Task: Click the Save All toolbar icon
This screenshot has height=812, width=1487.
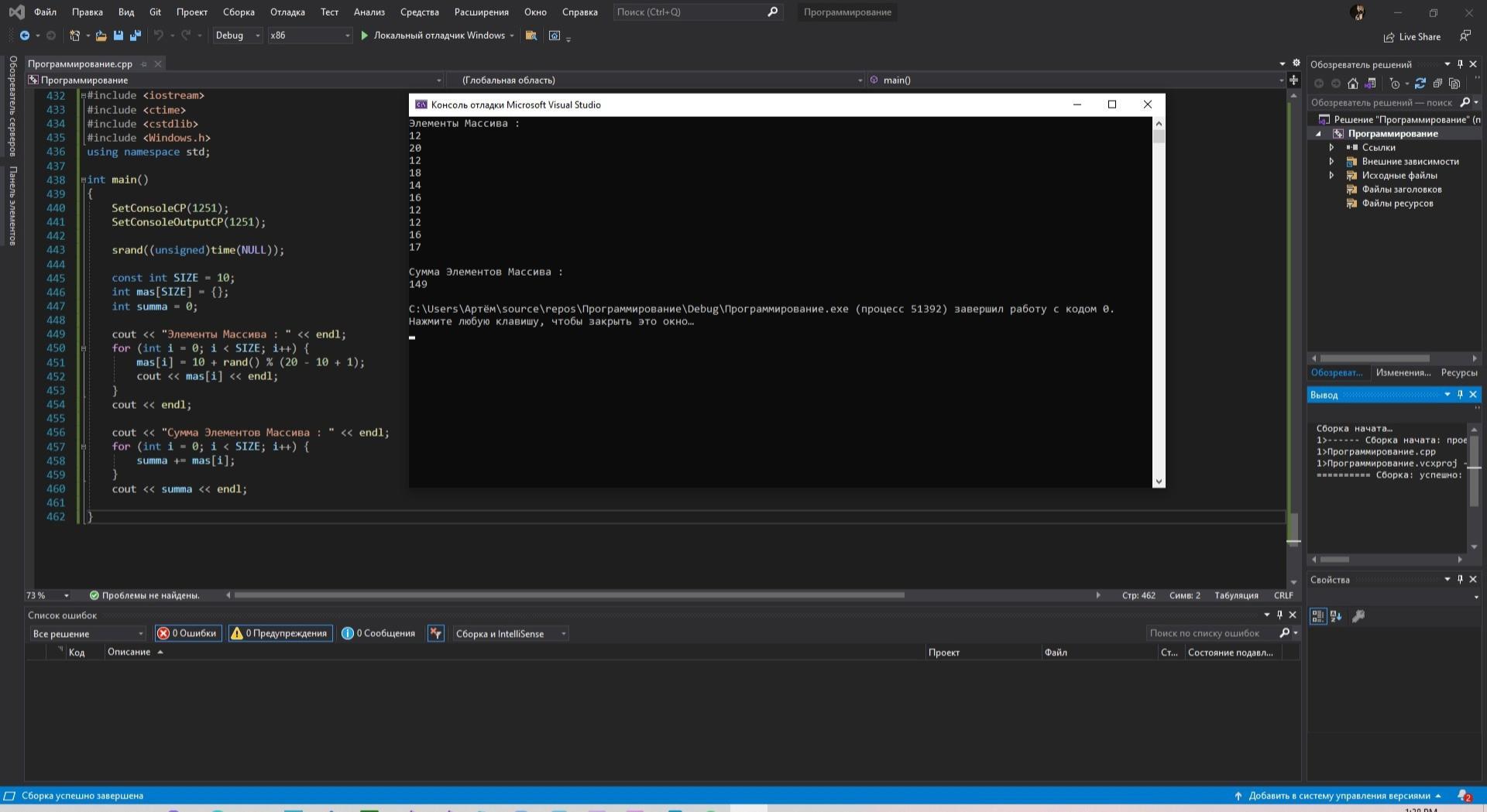Action: (x=136, y=36)
